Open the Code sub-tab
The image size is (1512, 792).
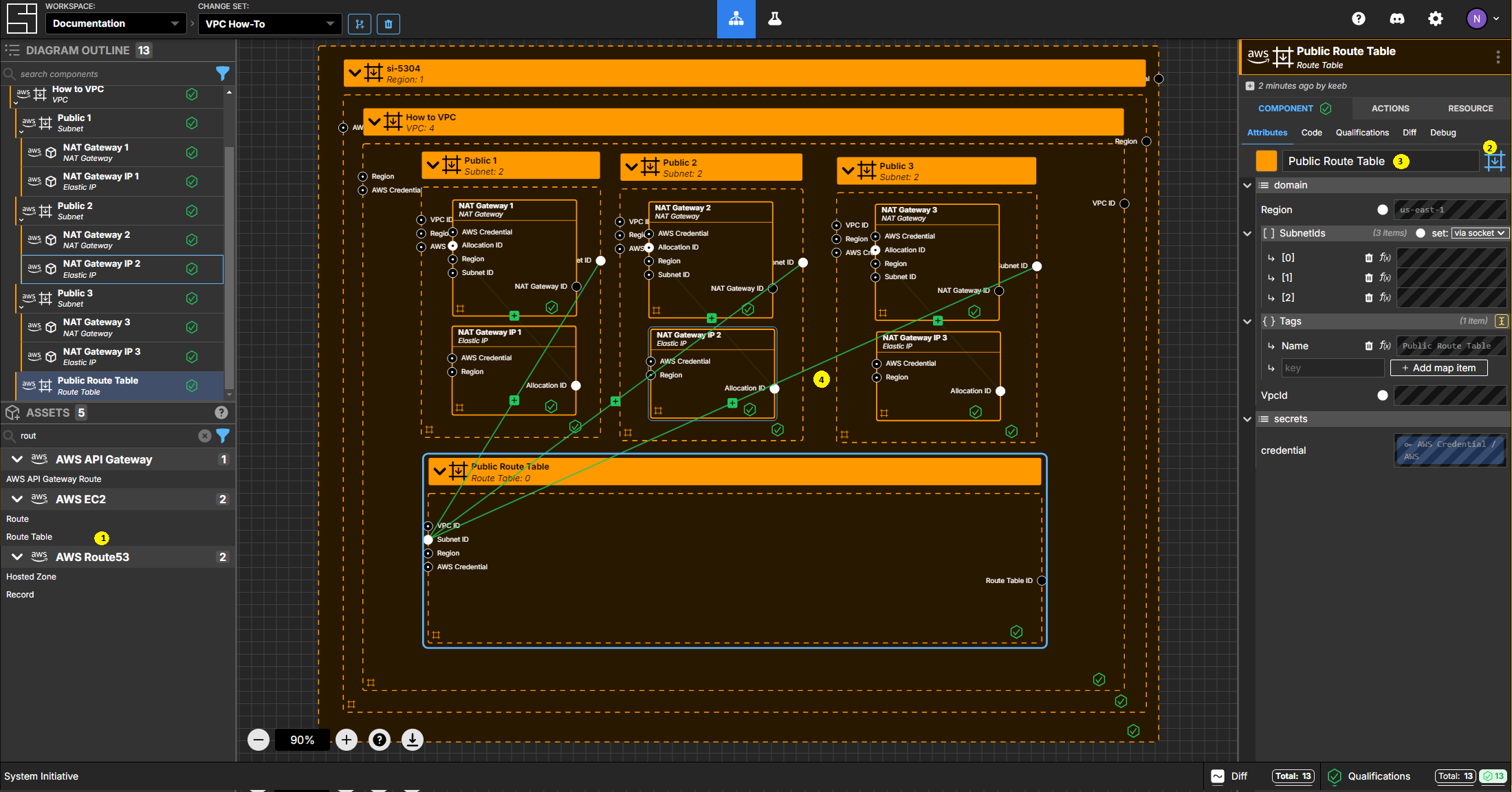click(1311, 133)
